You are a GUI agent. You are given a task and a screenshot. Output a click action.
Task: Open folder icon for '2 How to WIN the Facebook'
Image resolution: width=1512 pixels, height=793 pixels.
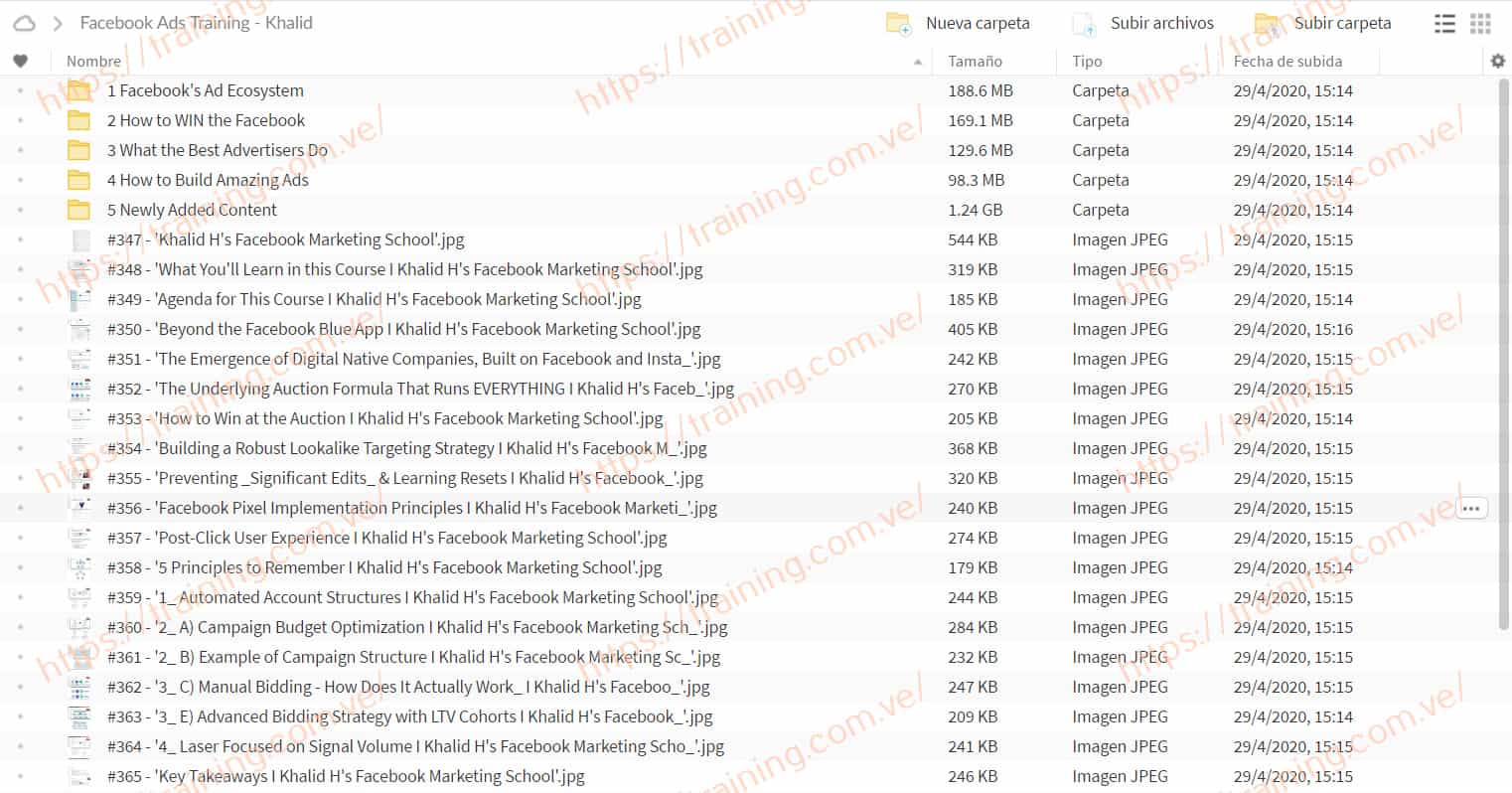pos(79,120)
